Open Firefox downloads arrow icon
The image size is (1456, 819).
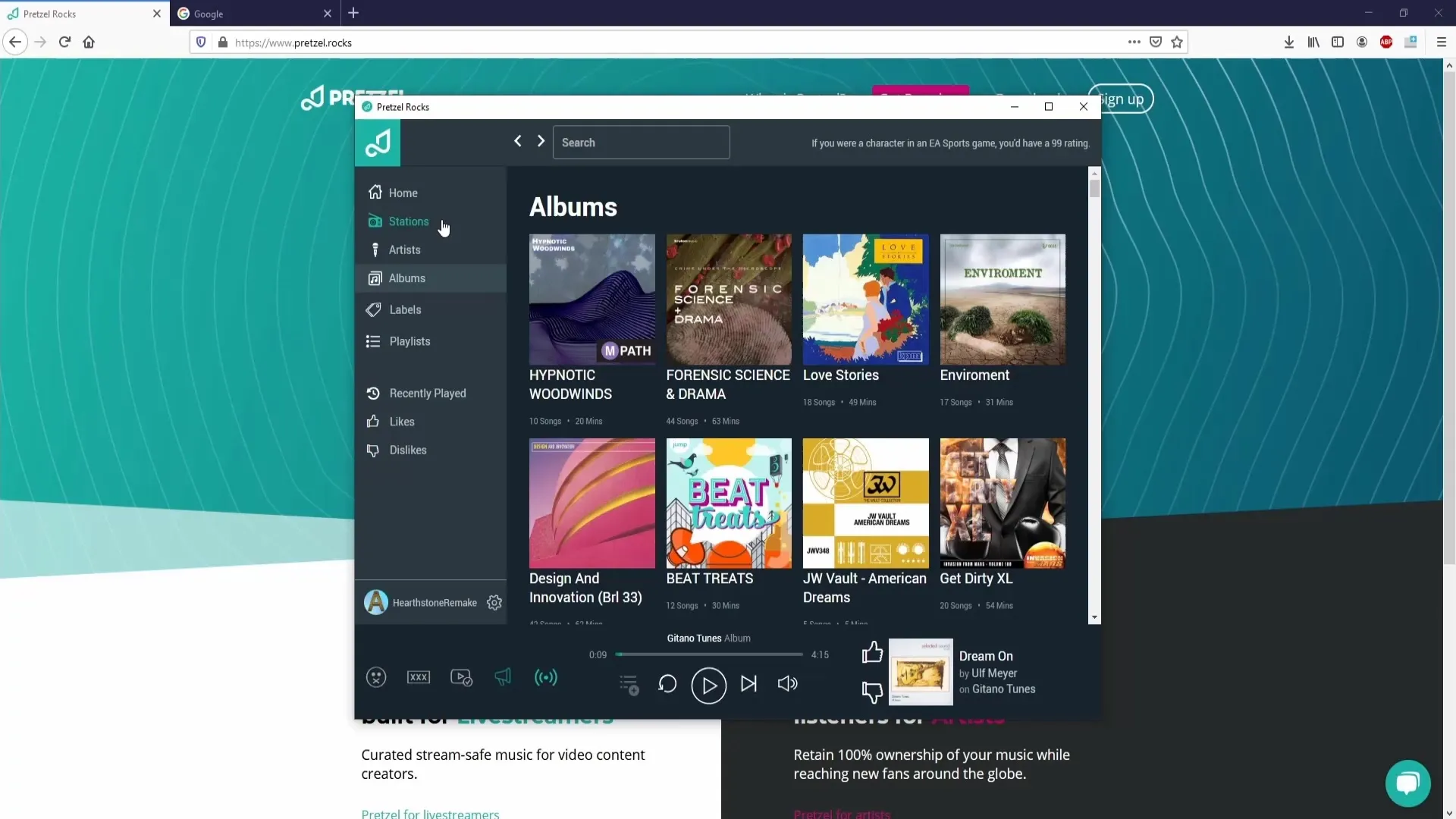(1289, 42)
